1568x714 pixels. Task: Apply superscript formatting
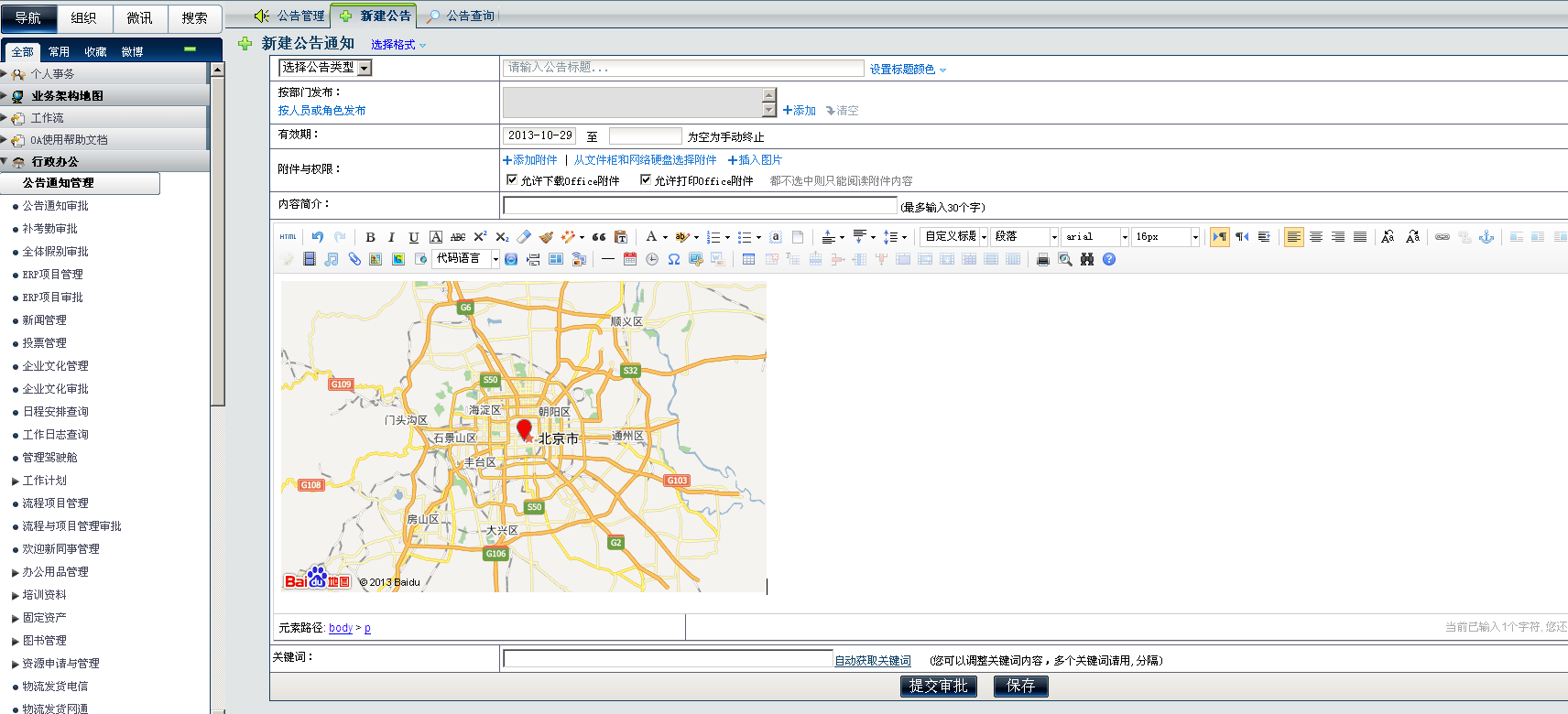click(480, 236)
